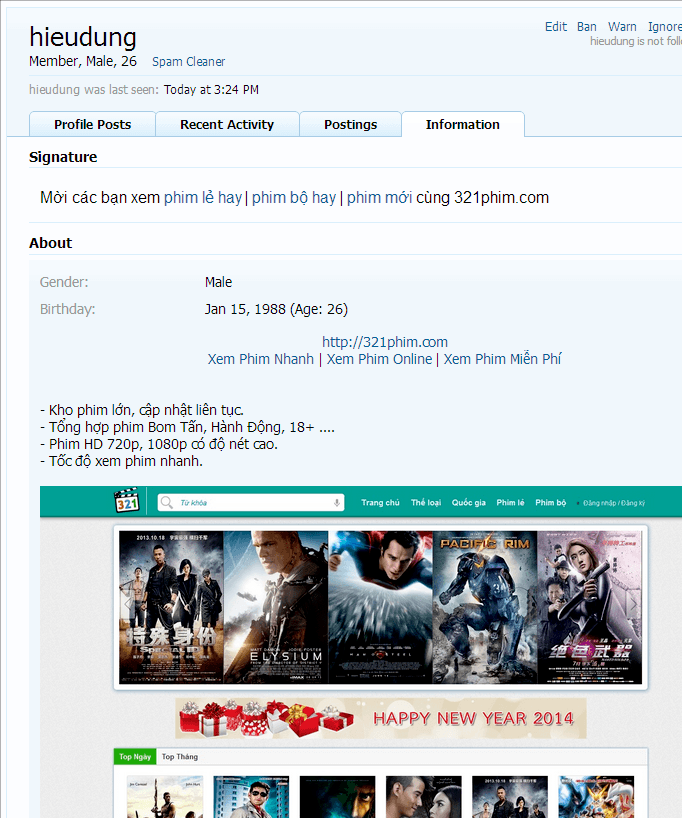
Task: Click the carousel right arrow
Action: click(633, 604)
